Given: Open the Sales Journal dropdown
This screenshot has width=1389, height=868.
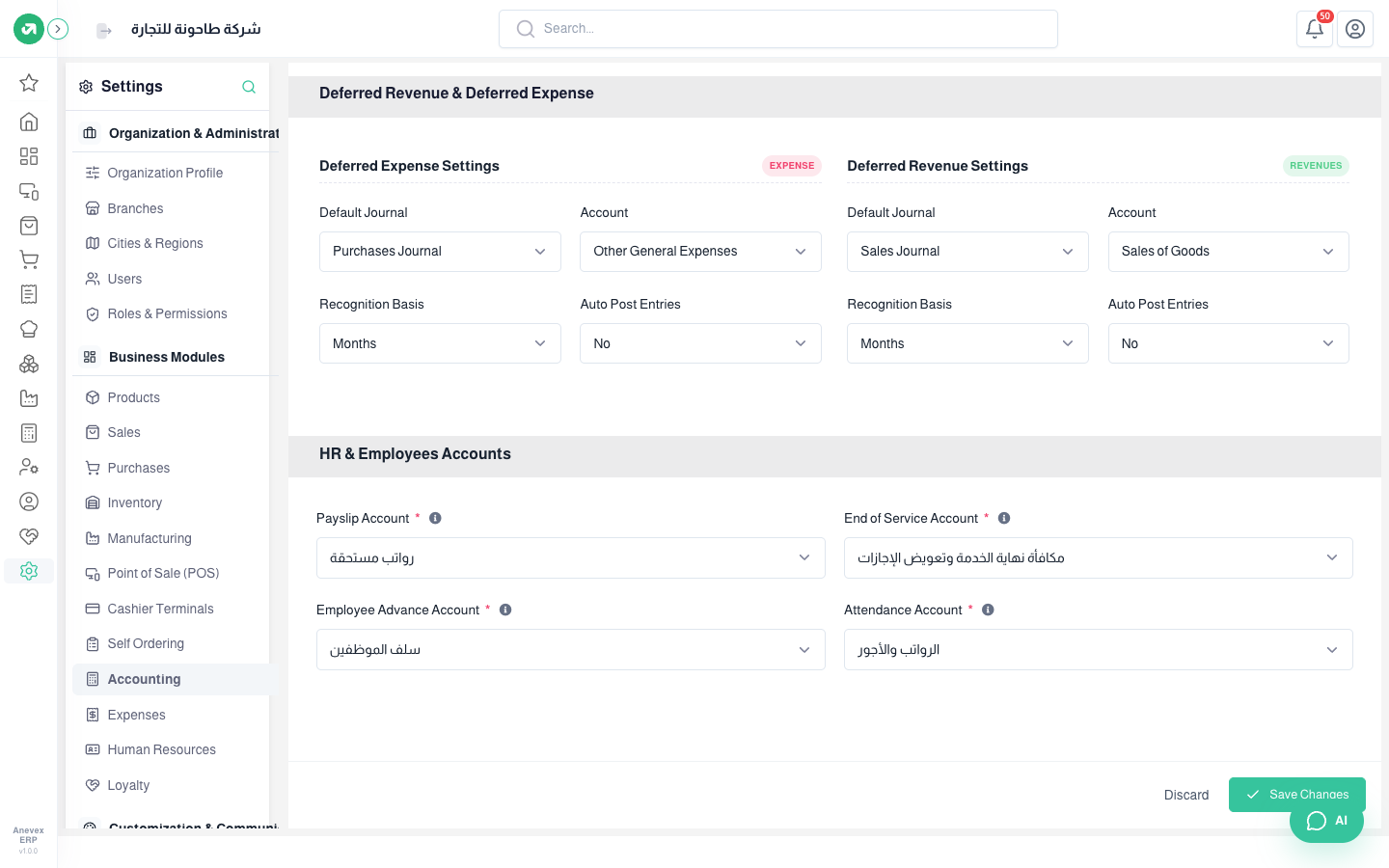Looking at the screenshot, I should tap(967, 252).
